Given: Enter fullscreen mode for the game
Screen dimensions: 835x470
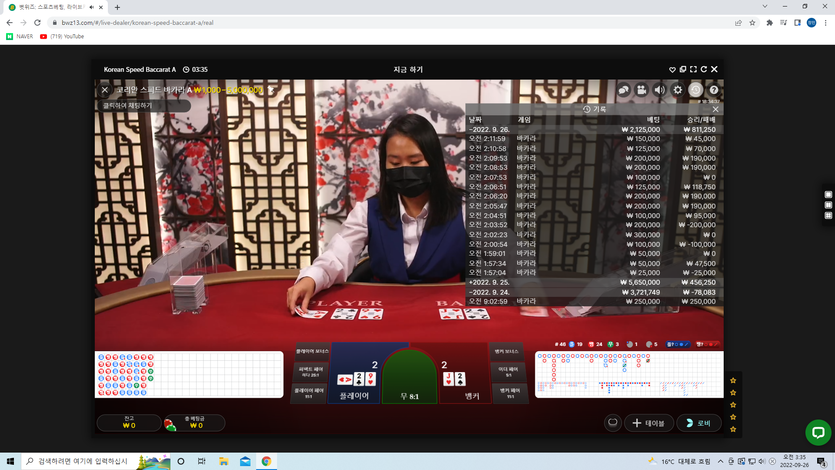Looking at the screenshot, I should coord(693,69).
